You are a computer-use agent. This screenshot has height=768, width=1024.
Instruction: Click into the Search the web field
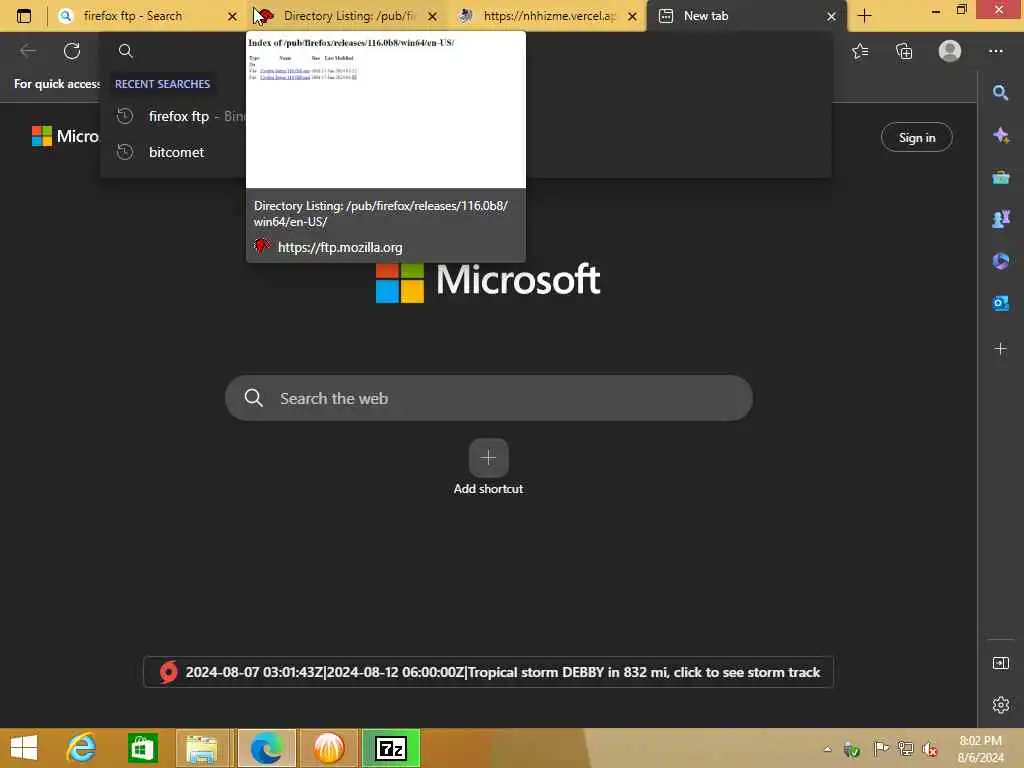pos(488,398)
